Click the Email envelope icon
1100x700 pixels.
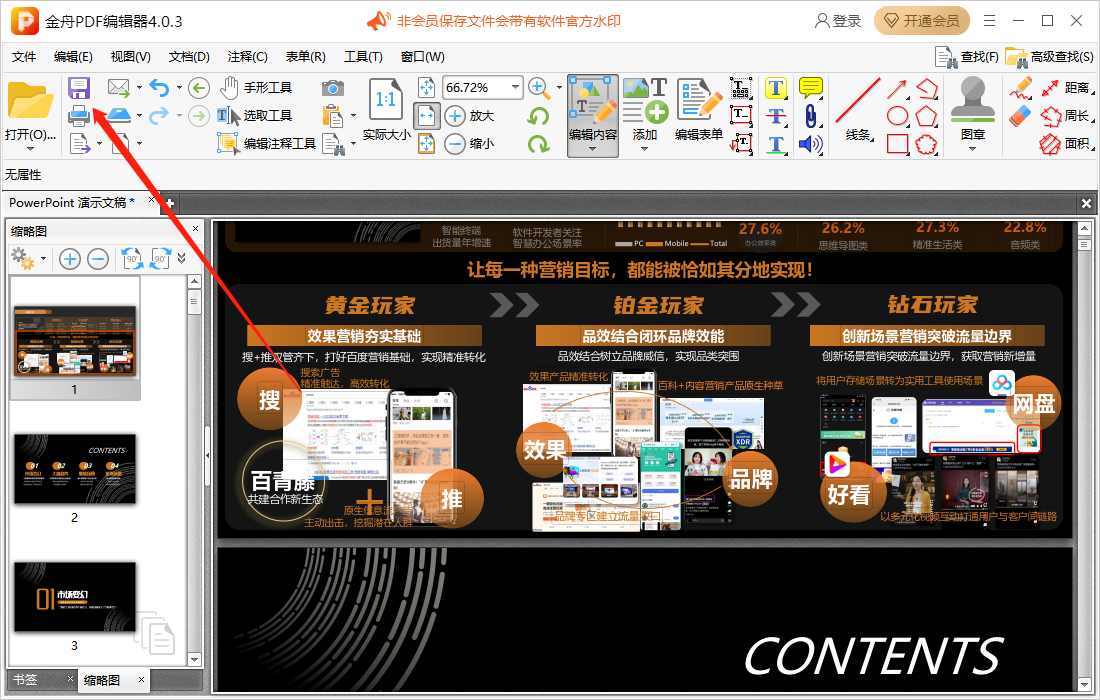119,88
